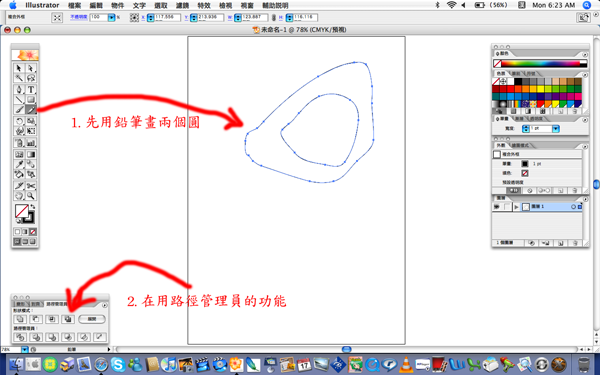Select the black swatch in Swatches panel
The image size is (600, 375).
[518, 82]
